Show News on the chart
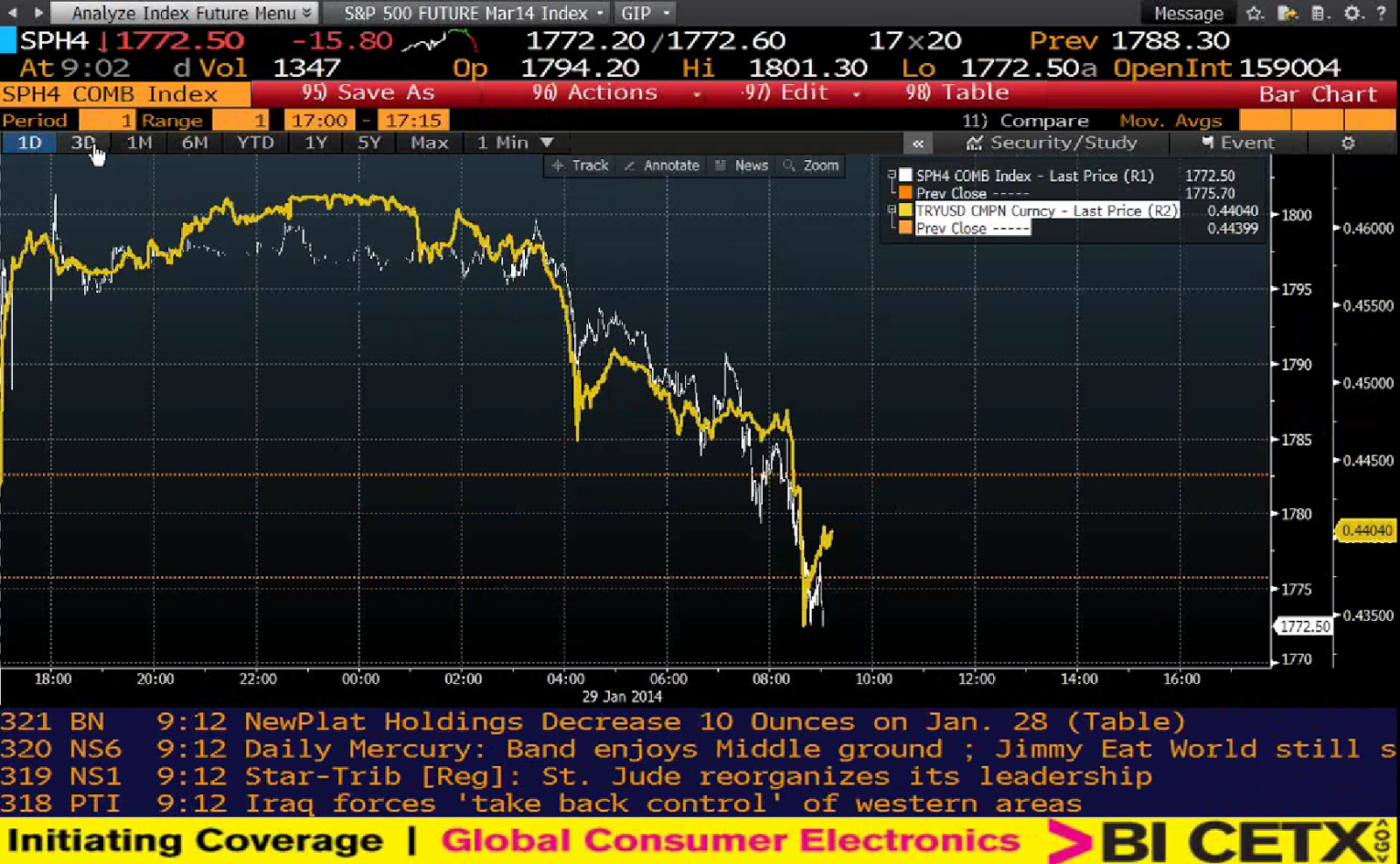Viewport: 1400px width, 864px height. pos(741,165)
